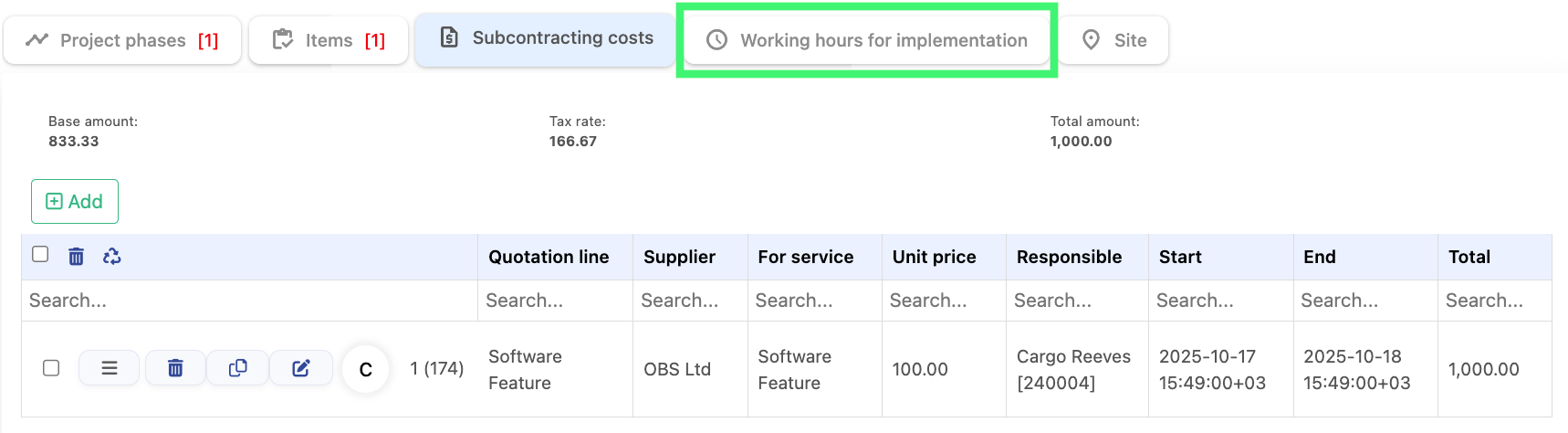Screen dimensions: 1568x433
Task: Open the row menu hamburger icon
Action: pos(109,368)
